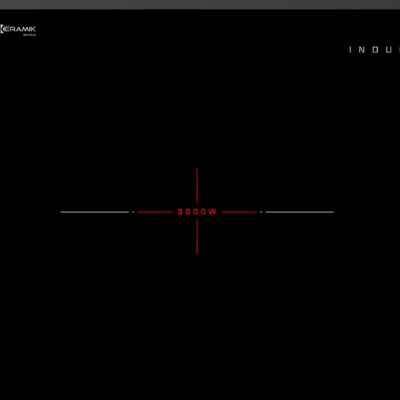Click the letter N in INDU heading

[362, 50]
